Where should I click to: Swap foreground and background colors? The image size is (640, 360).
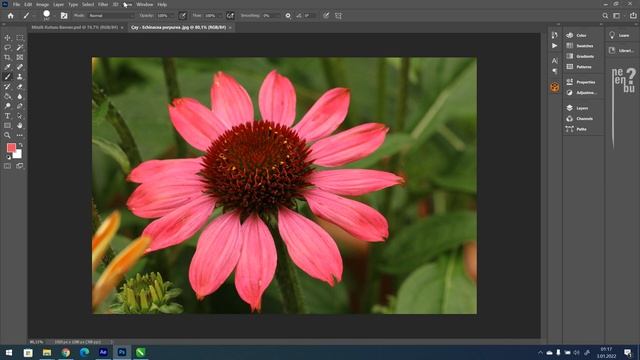click(20, 145)
